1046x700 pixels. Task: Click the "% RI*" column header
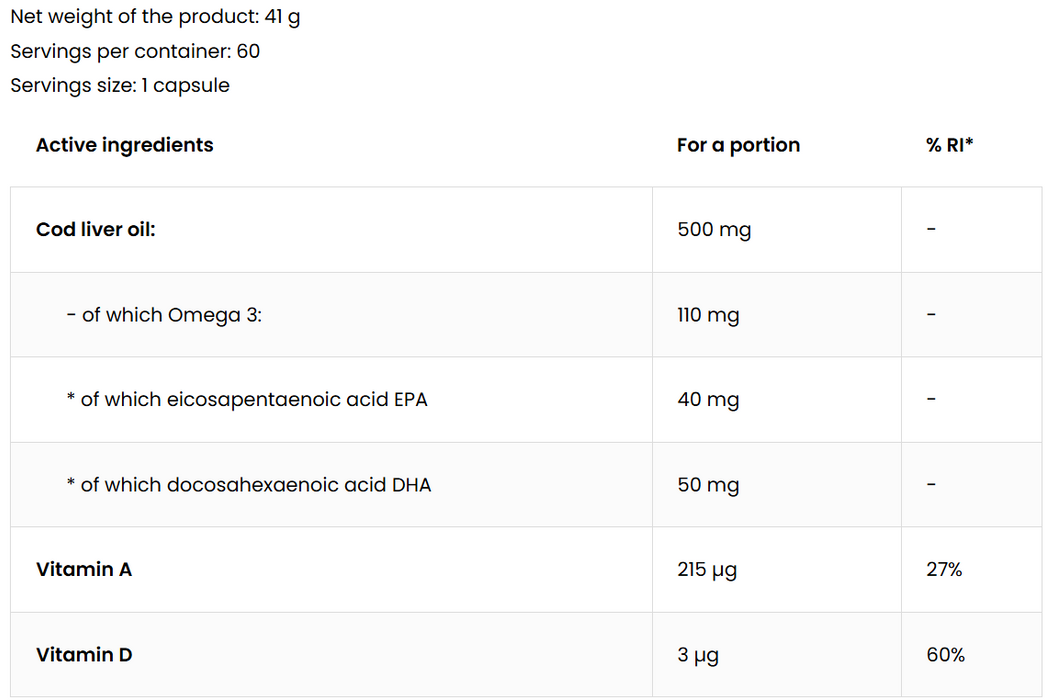coord(950,145)
